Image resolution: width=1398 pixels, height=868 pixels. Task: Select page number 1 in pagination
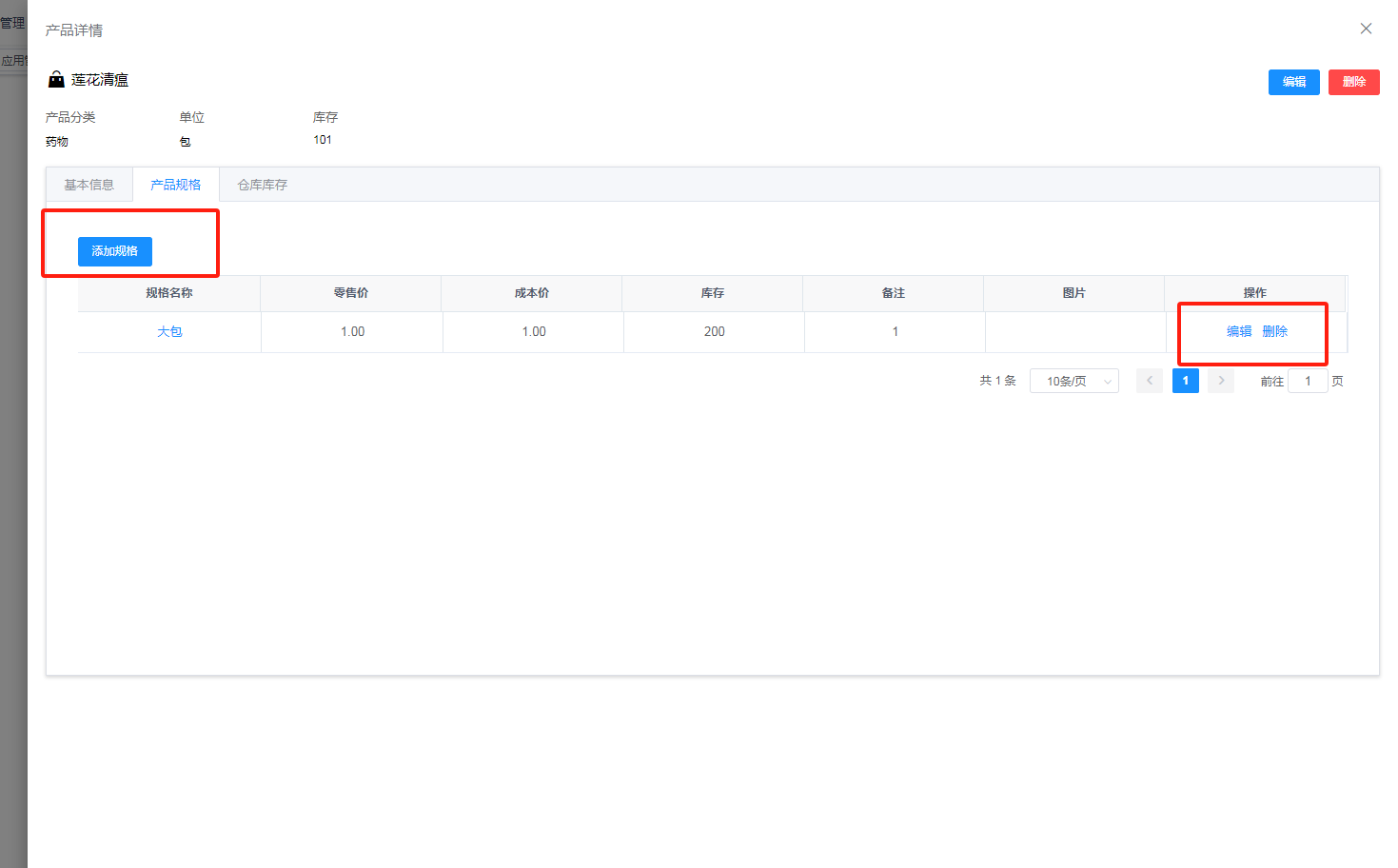(x=1185, y=381)
